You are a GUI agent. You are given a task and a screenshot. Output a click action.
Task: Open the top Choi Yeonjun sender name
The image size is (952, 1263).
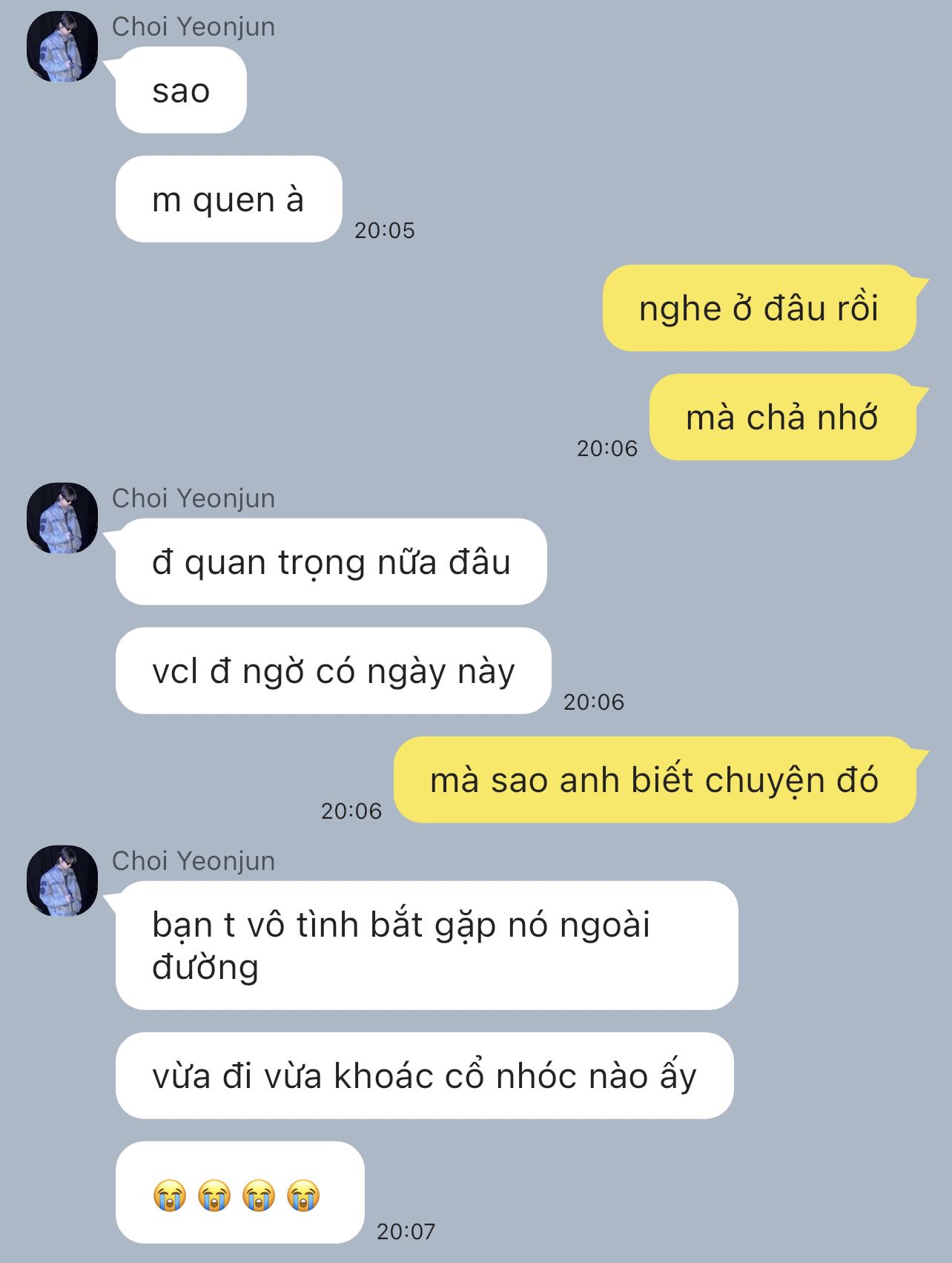point(194,27)
